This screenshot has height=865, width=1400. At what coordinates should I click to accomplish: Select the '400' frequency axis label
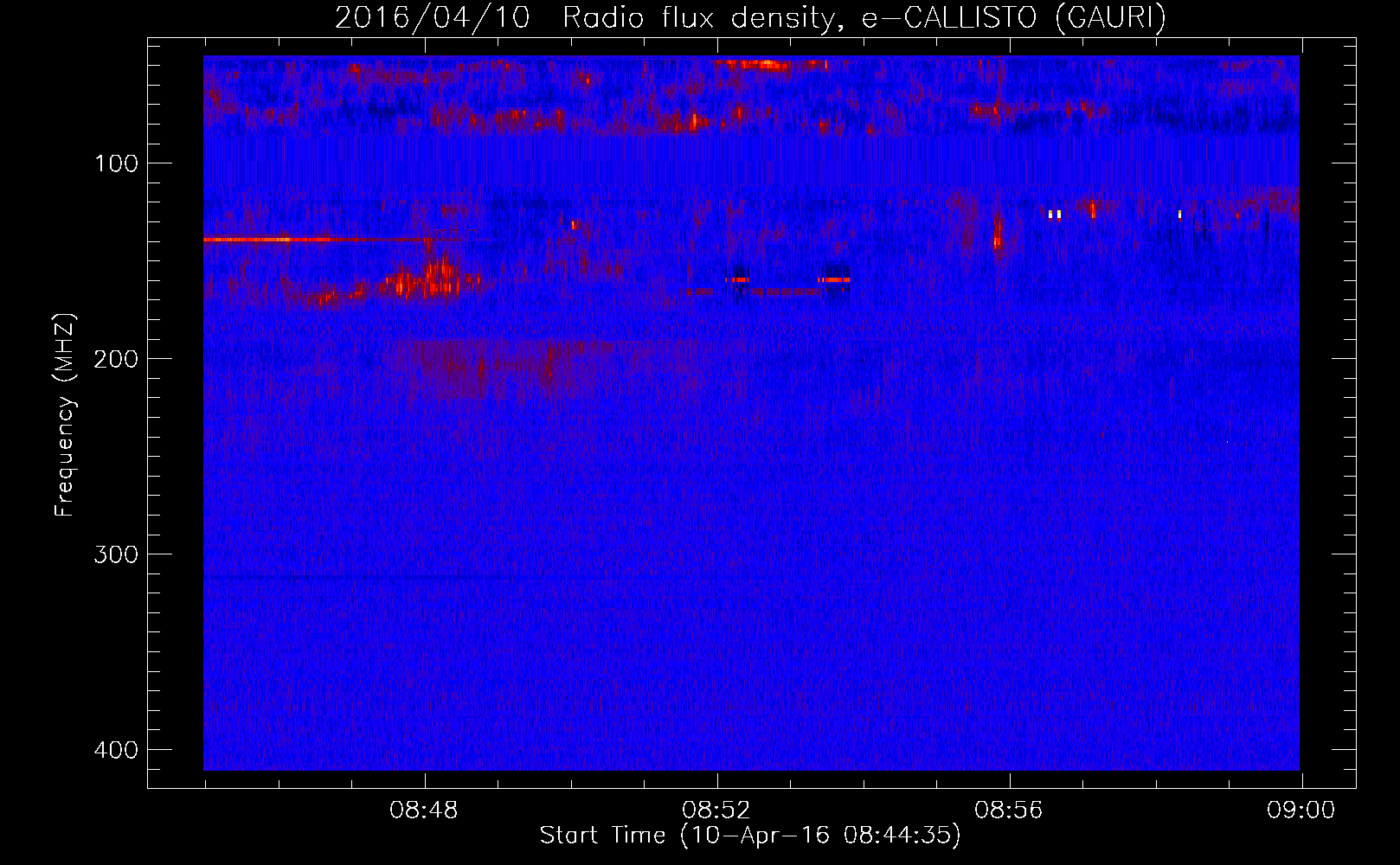[x=116, y=750]
